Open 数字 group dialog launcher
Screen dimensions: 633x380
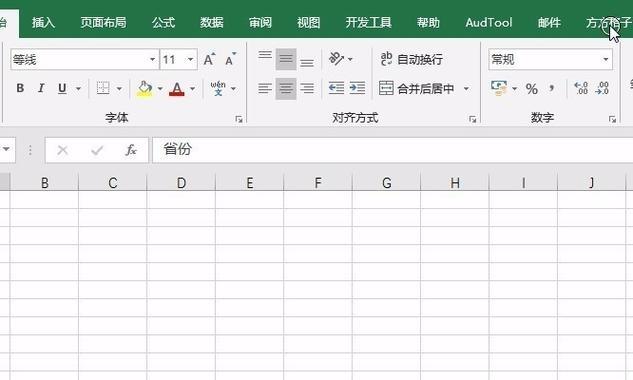612,119
